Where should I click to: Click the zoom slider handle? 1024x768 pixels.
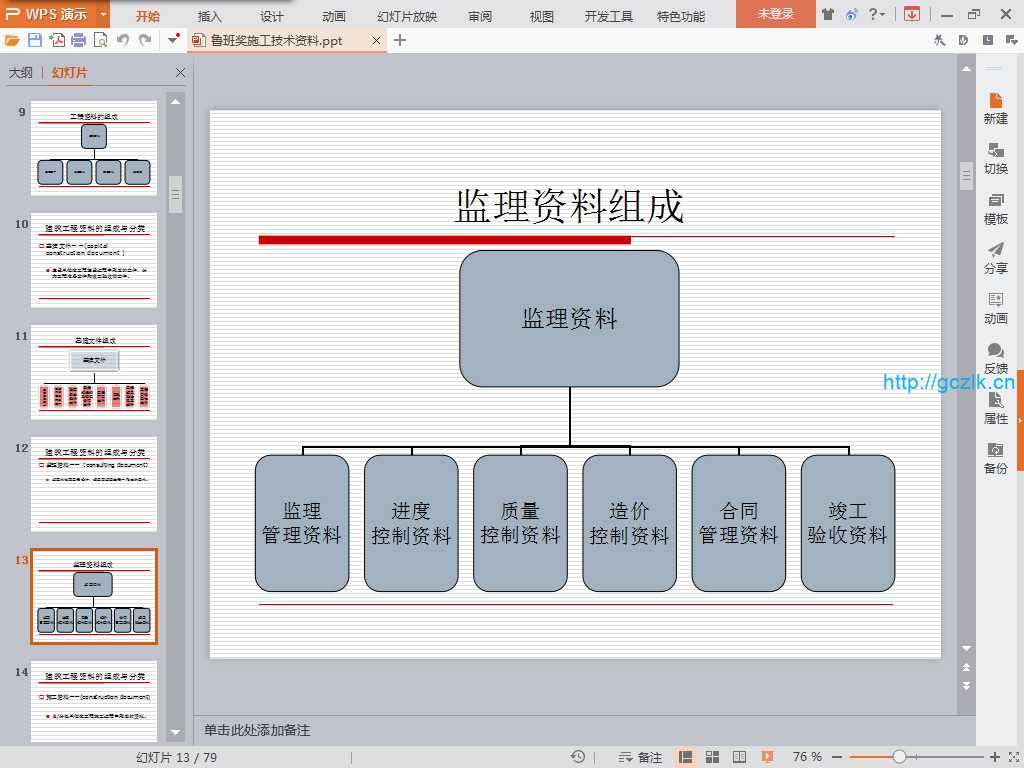point(899,757)
